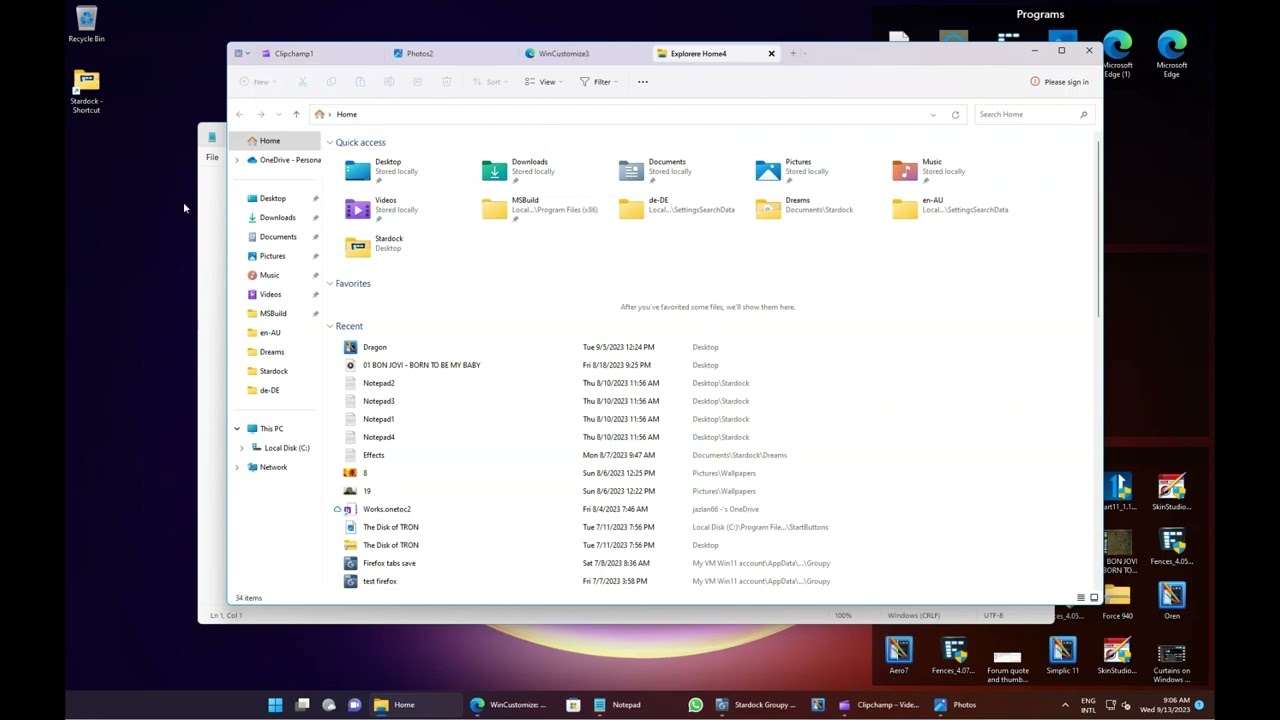Refresh the Home folder view
Viewport: 1280px width, 720px height.
click(x=955, y=114)
